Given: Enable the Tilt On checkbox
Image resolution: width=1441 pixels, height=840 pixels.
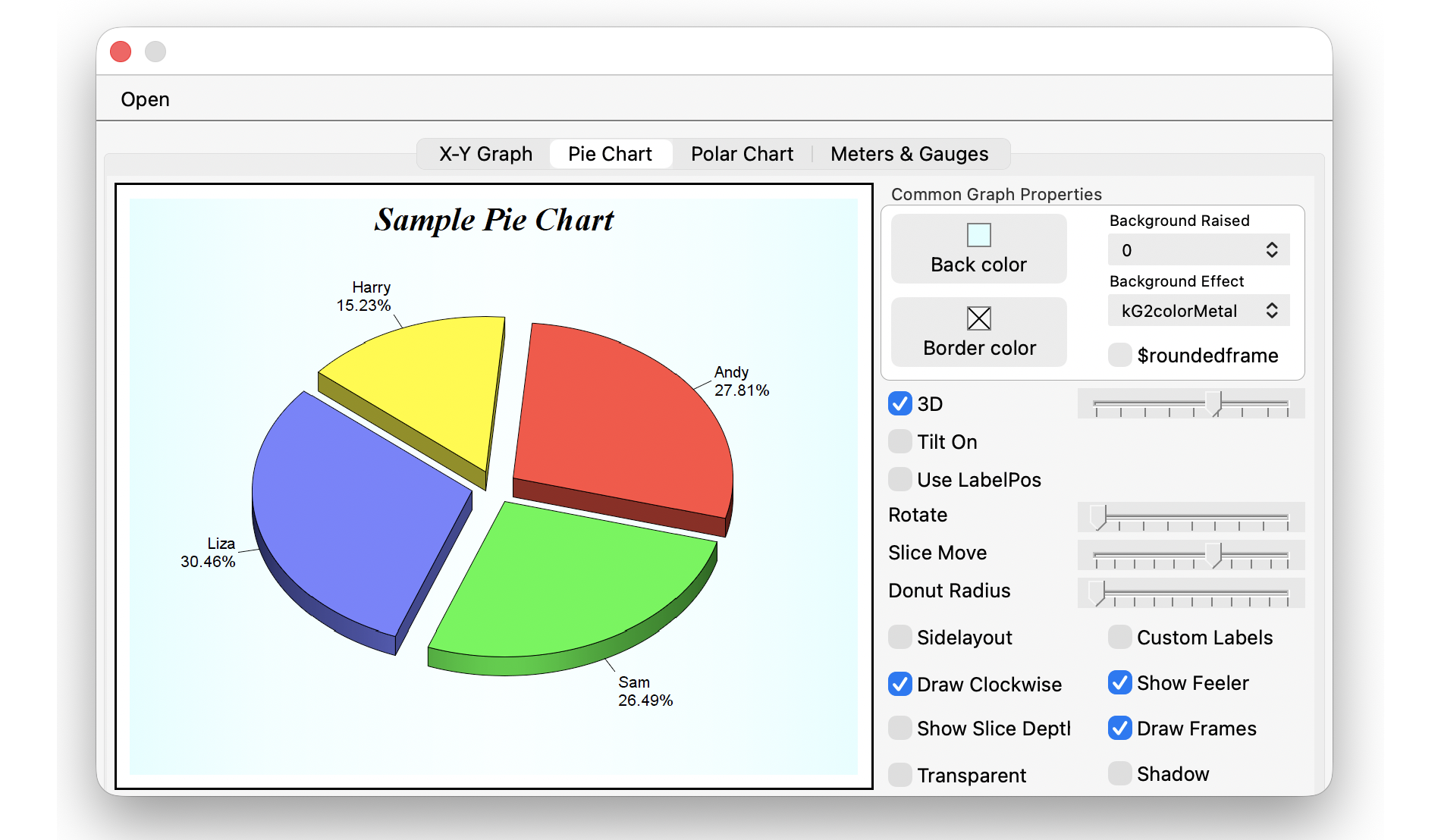Looking at the screenshot, I should pyautogui.click(x=900, y=442).
